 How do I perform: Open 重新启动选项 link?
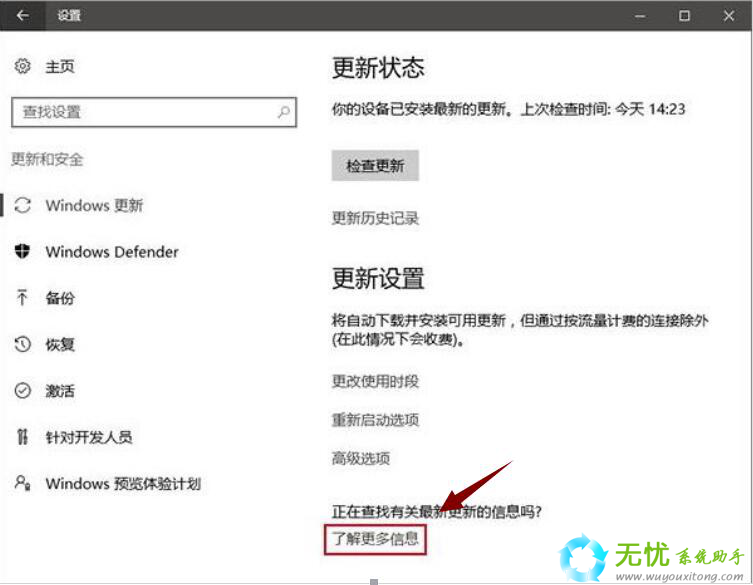point(375,420)
